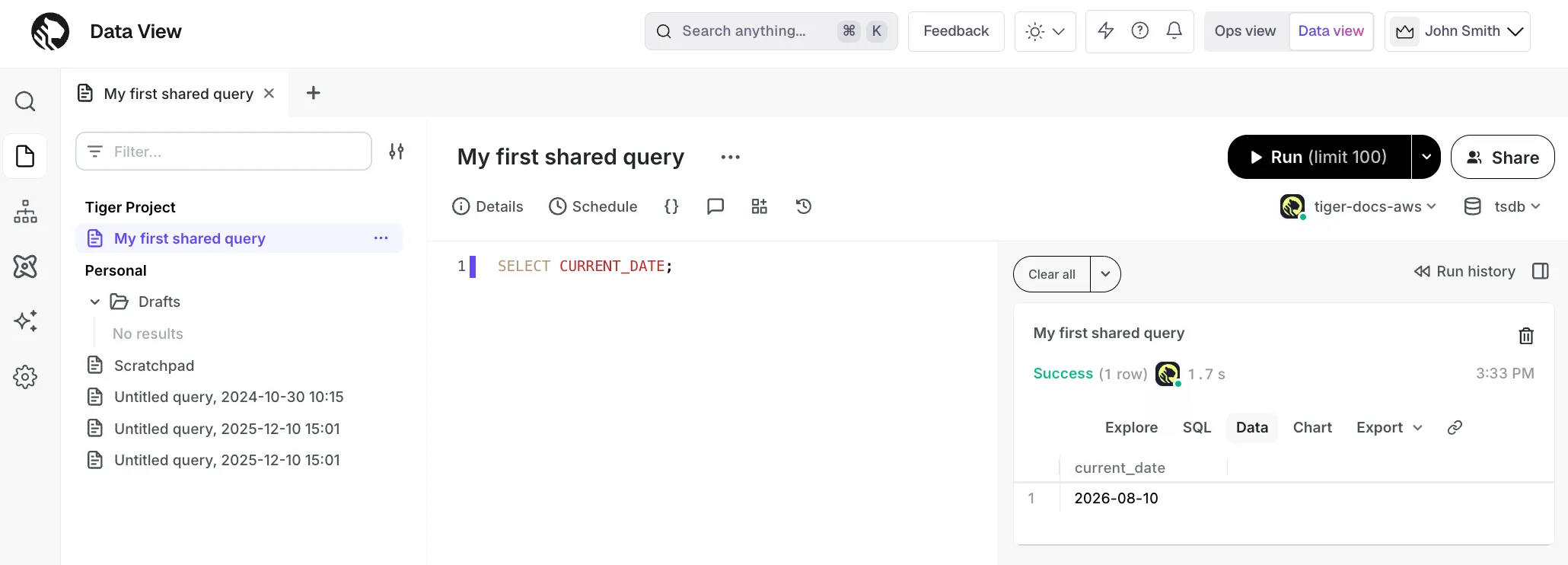Open the Scratchpad query
Screen dimensions: 1568x565
click(x=154, y=365)
